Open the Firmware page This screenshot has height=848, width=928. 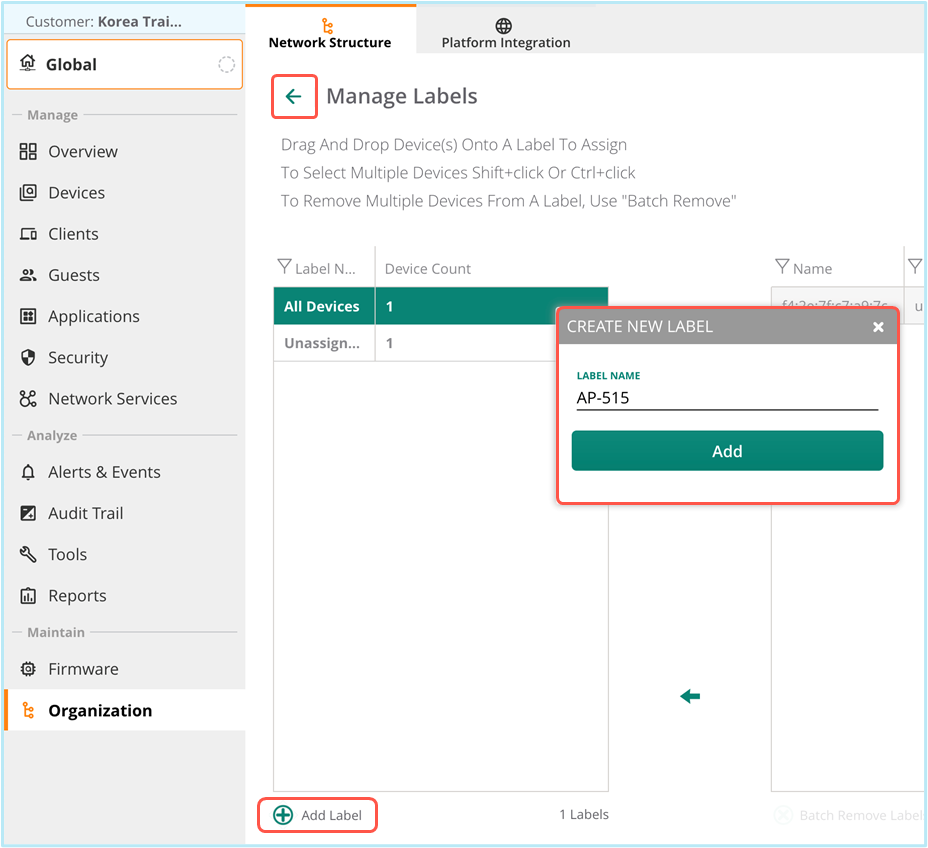click(83, 669)
